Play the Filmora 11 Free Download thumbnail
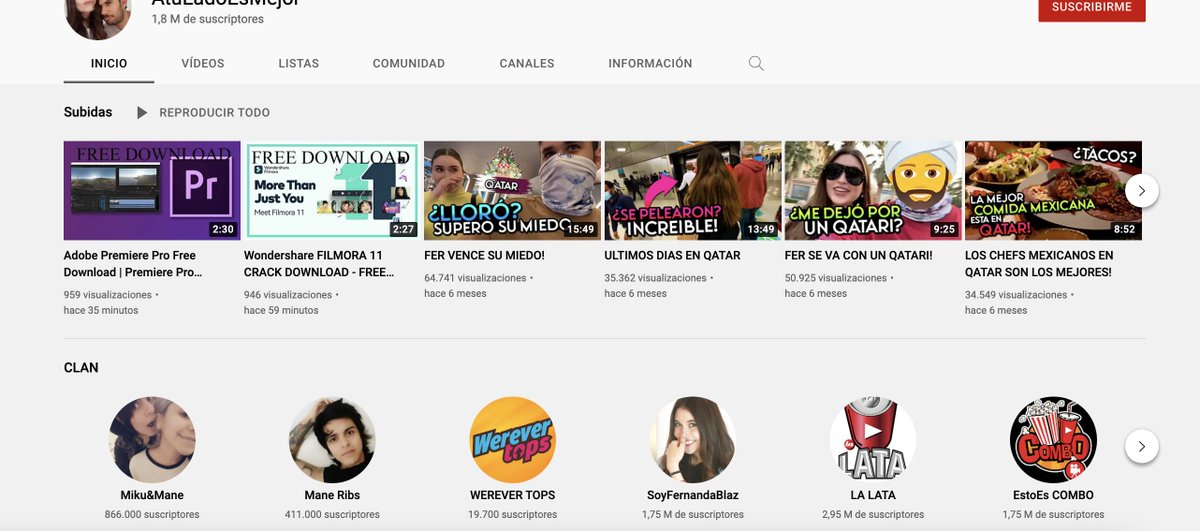The width and height of the screenshot is (1200, 531). pyautogui.click(x=332, y=190)
